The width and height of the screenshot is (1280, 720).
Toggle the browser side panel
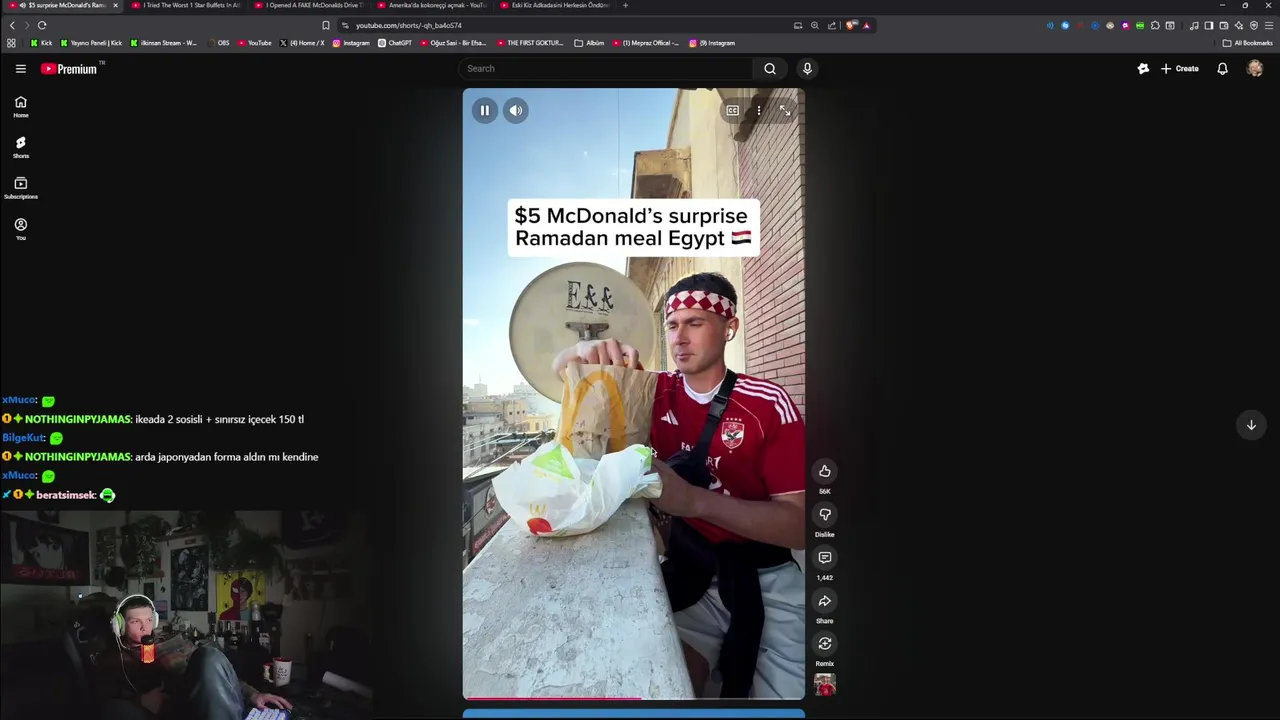pyautogui.click(x=1209, y=25)
